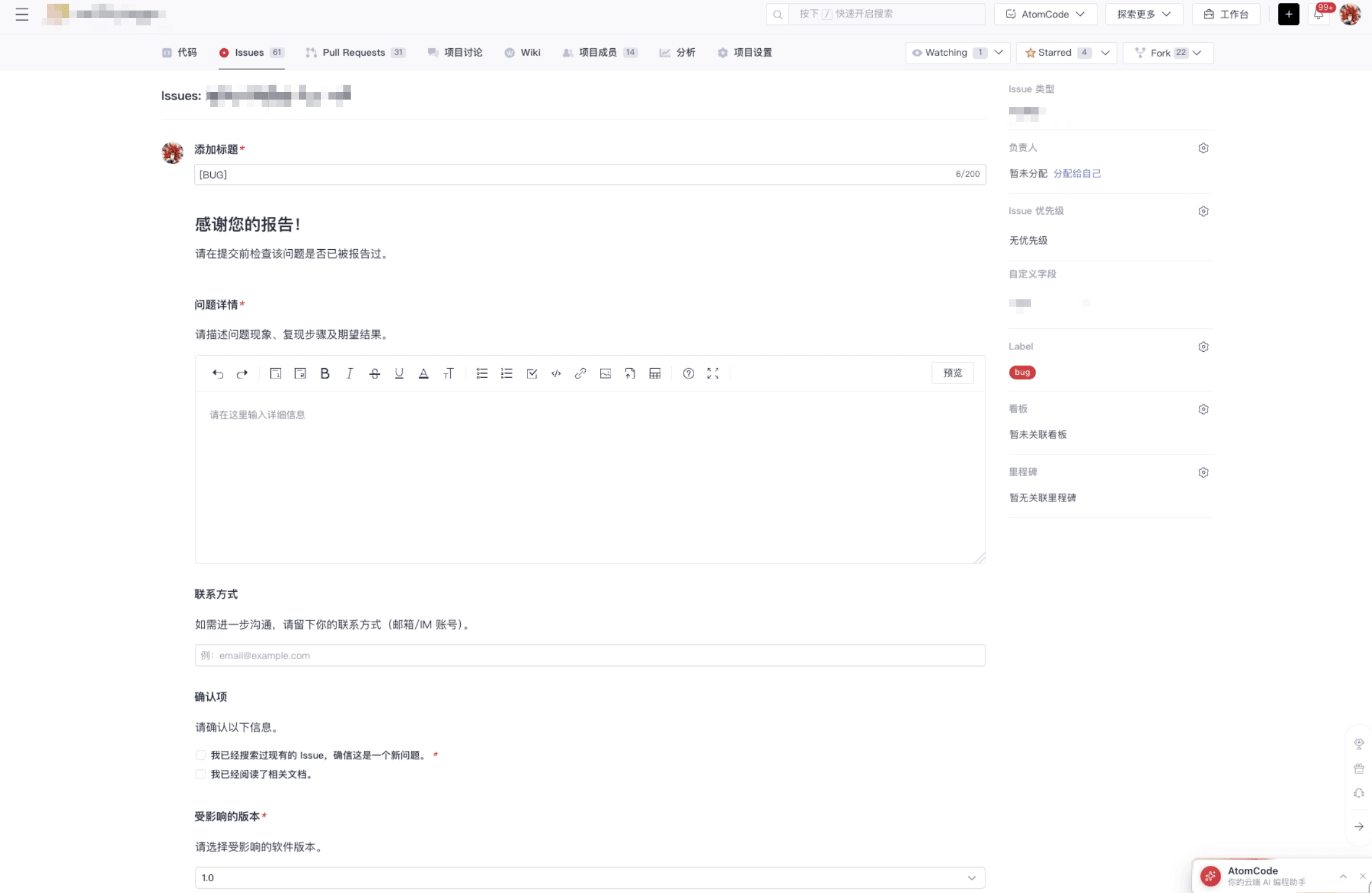Click the contact email input field
The width and height of the screenshot is (1372, 893).
coord(590,656)
